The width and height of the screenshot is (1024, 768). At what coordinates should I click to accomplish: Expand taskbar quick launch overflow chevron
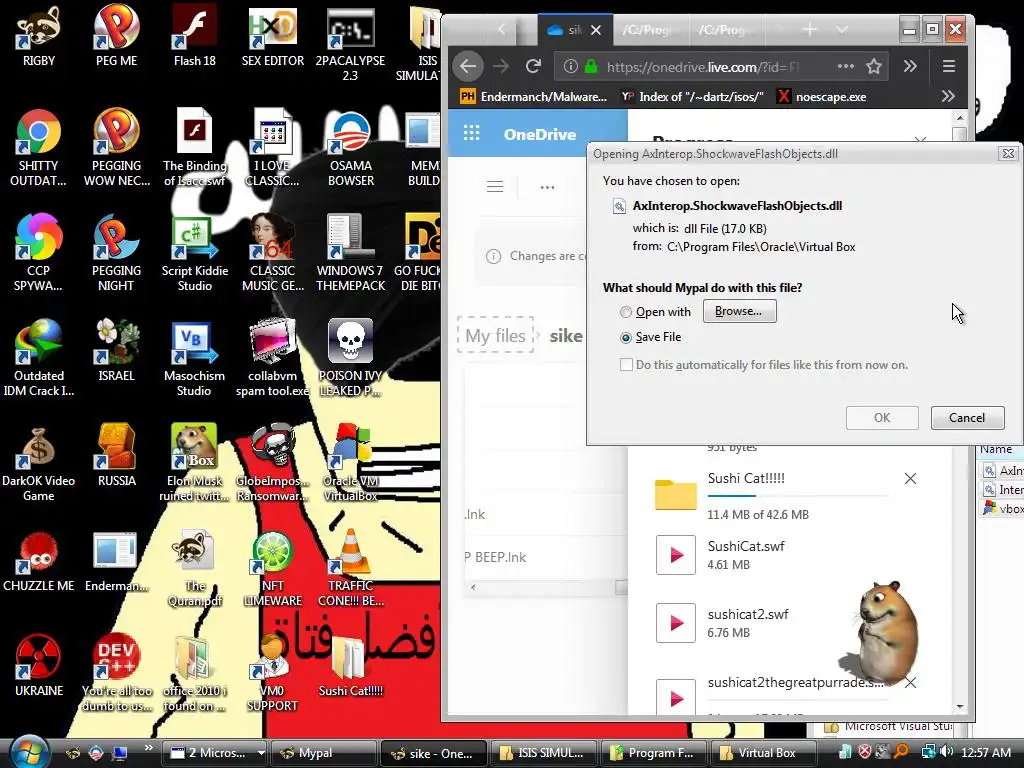(148, 748)
